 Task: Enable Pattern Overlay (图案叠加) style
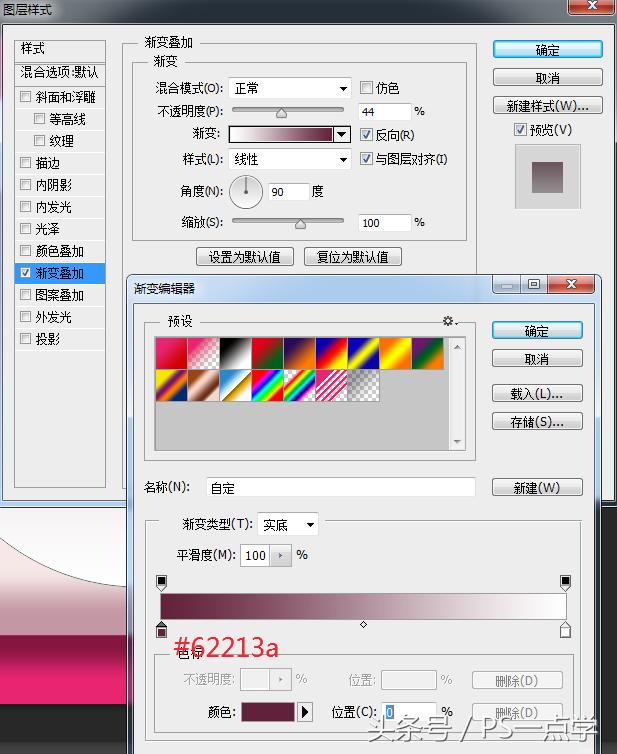click(25, 295)
